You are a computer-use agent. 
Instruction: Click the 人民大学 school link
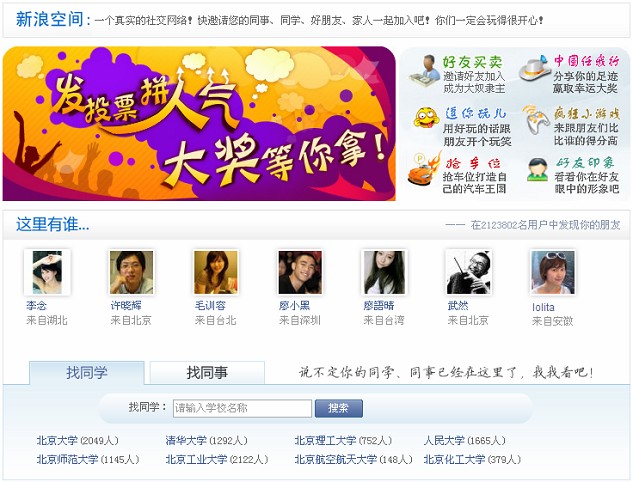click(x=444, y=440)
